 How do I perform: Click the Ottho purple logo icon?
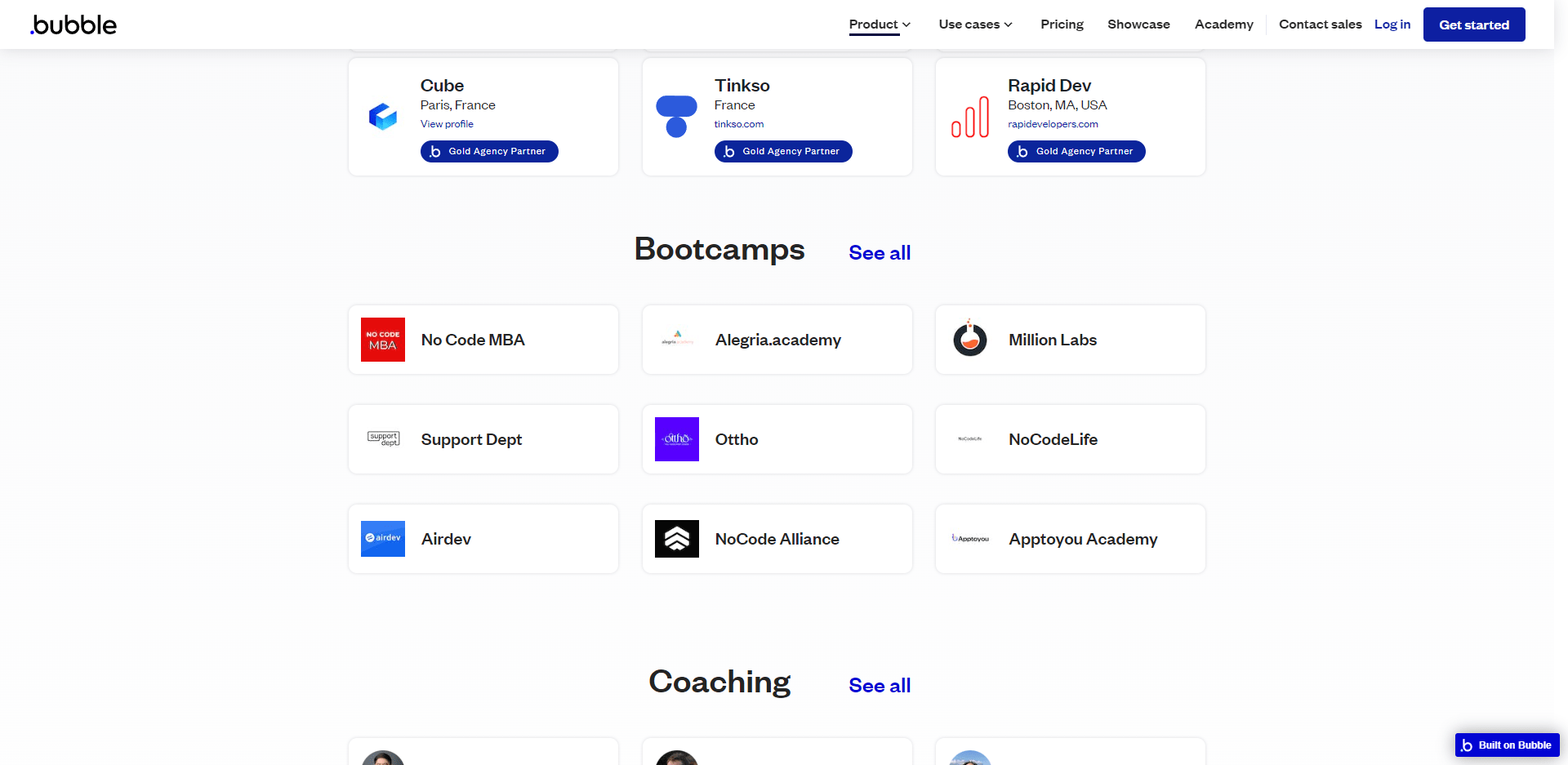click(677, 439)
